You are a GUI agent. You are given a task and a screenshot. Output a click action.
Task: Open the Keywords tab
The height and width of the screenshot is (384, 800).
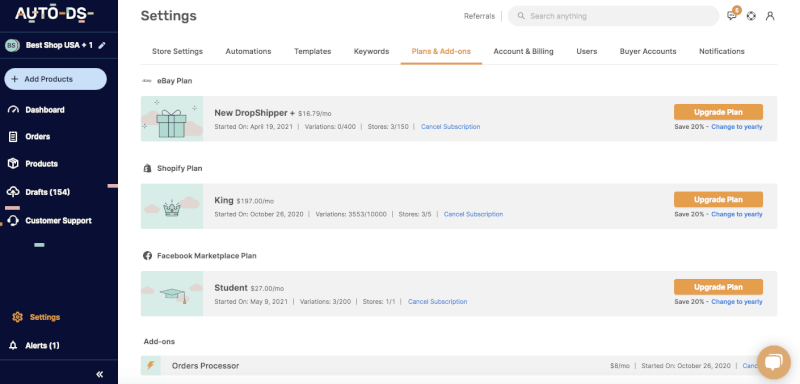pyautogui.click(x=371, y=52)
